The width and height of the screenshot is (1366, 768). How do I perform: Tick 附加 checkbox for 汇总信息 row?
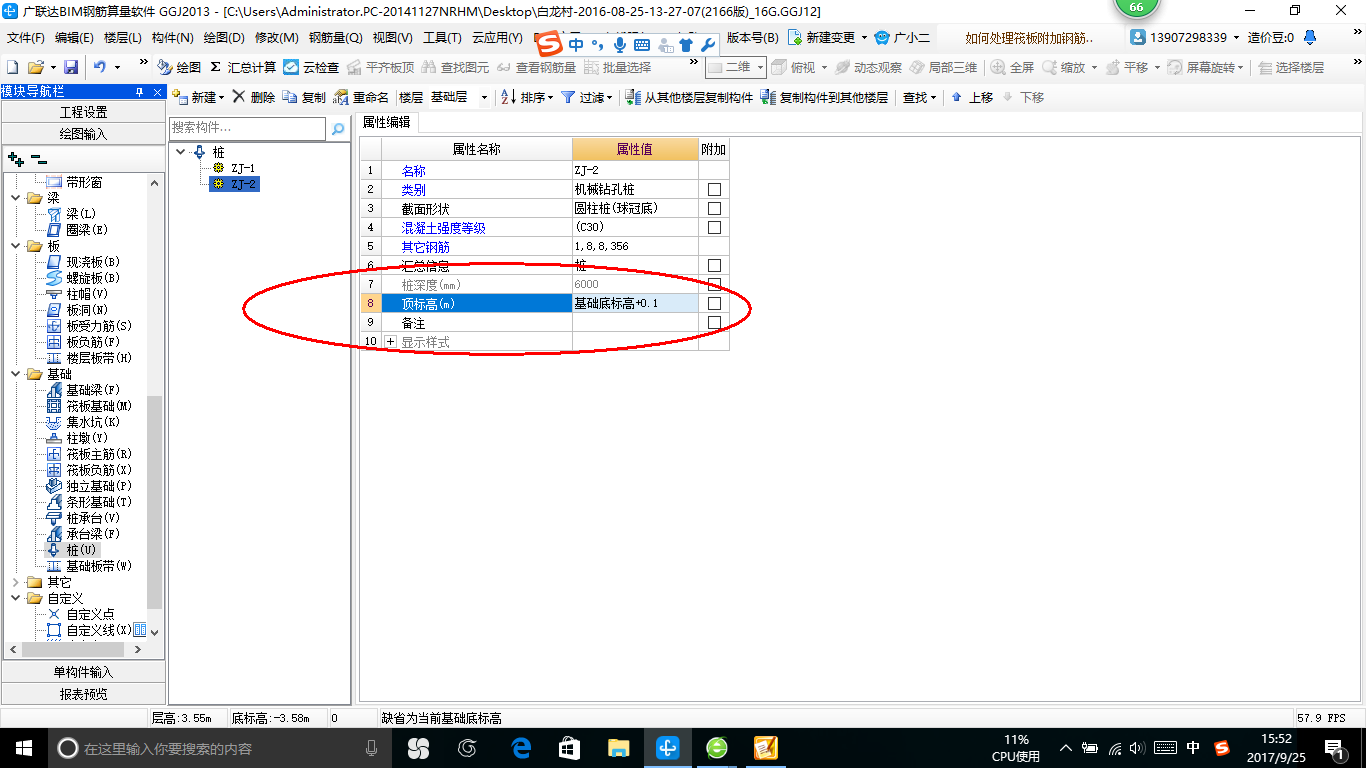[714, 266]
